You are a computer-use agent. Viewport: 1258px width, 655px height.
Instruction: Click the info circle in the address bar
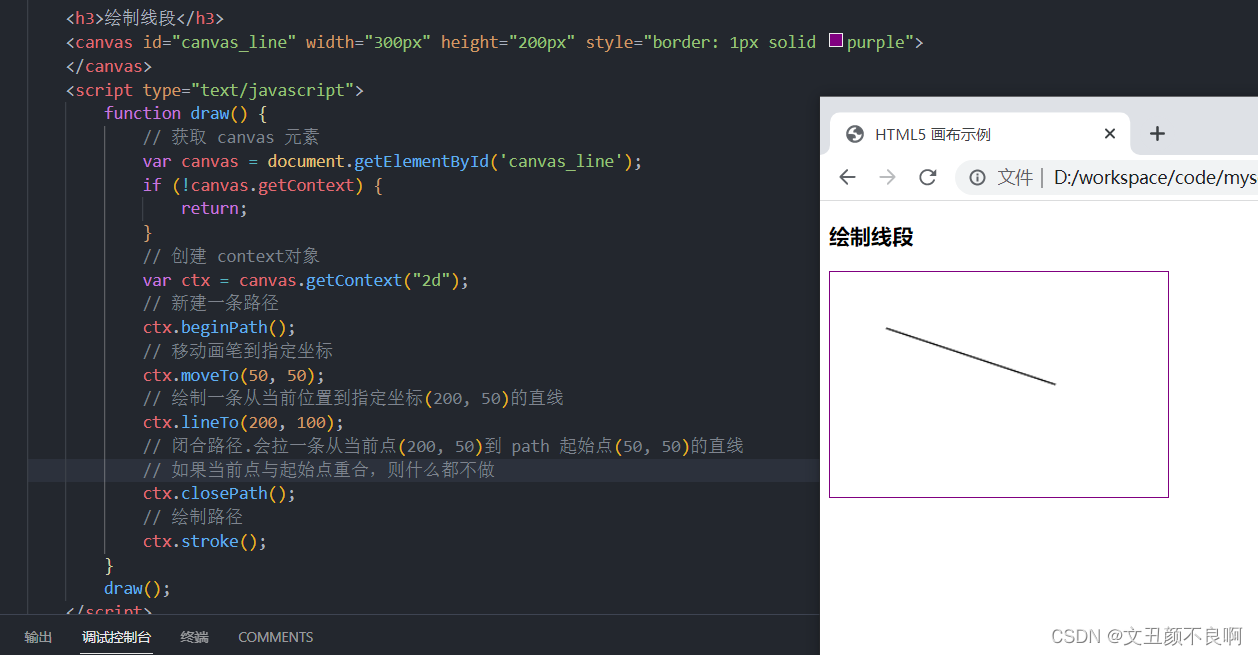975,177
